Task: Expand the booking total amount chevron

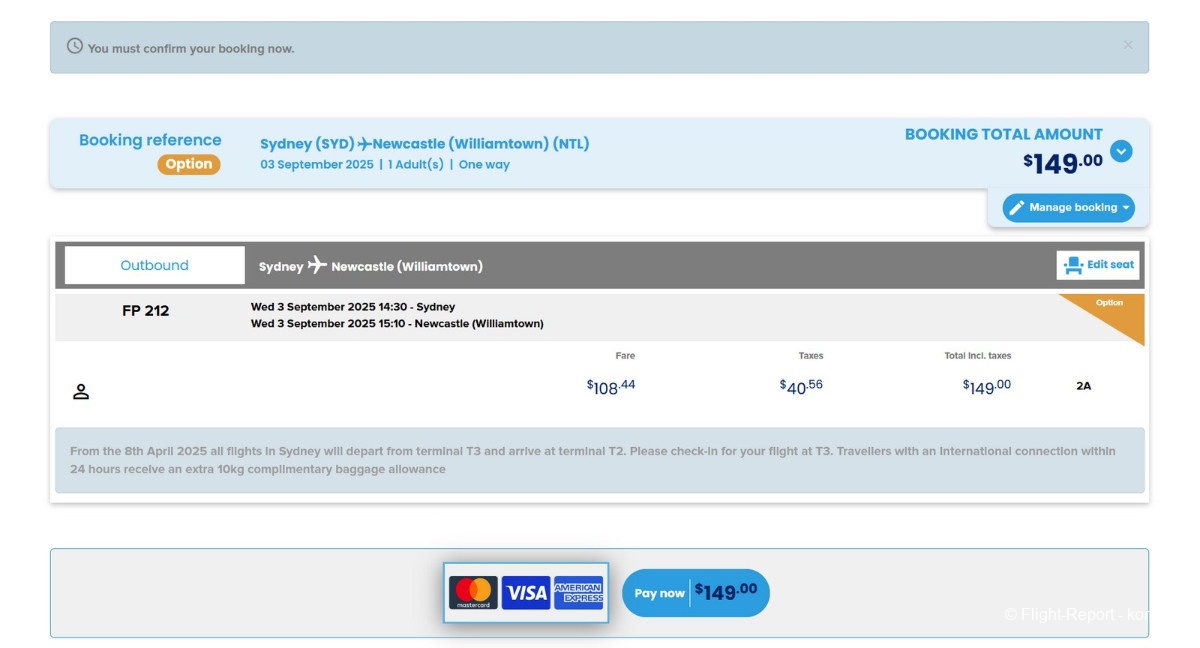Action: 1122,151
